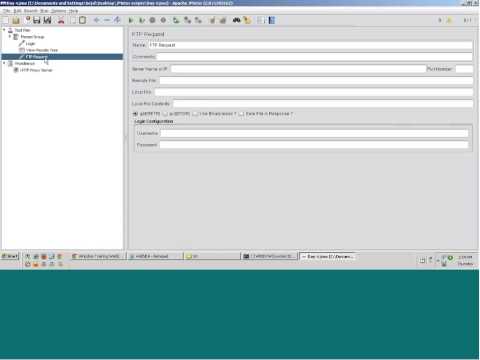Click the Reset Search icon
Viewport: 480px width, 360px height.
[247, 20]
